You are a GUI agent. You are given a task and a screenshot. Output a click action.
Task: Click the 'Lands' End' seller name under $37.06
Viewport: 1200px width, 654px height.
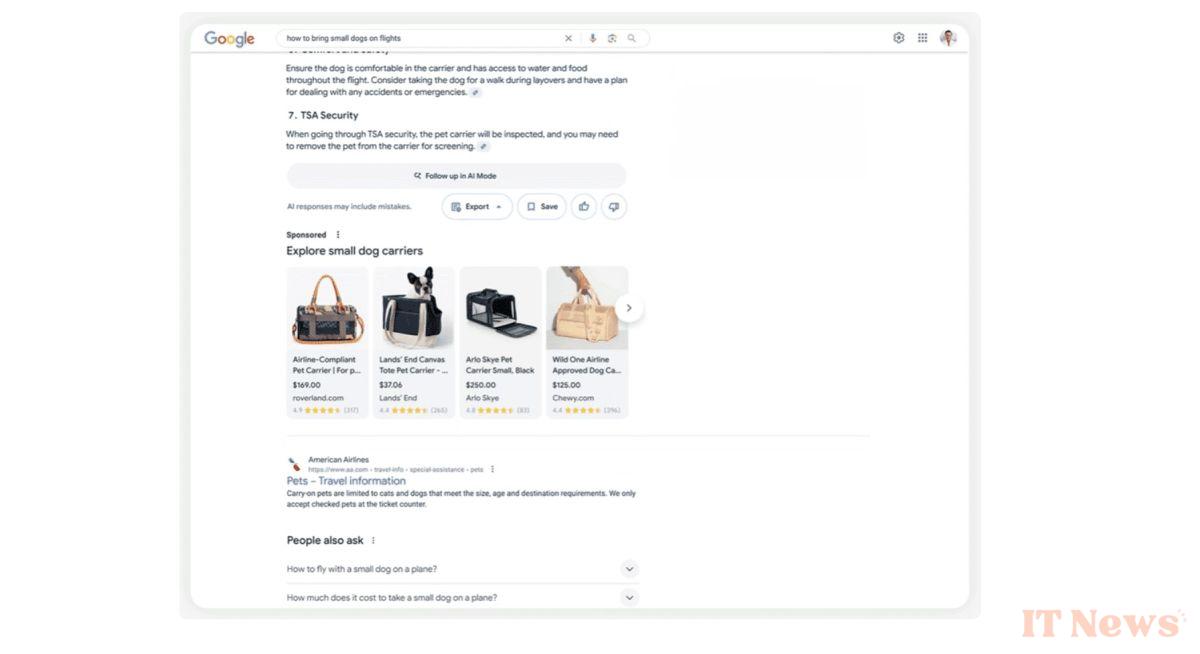pos(398,398)
